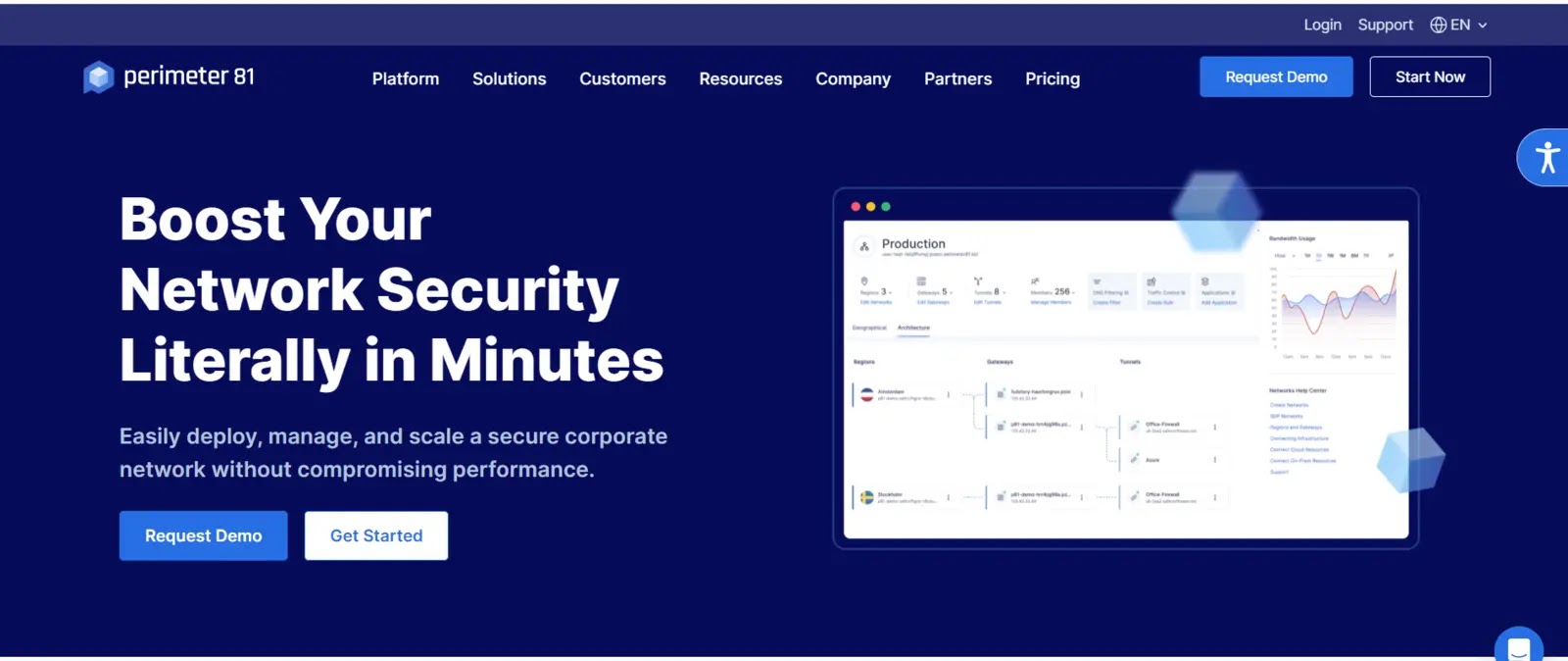Click the Get Started button
This screenshot has width=1568, height=661.
[376, 535]
